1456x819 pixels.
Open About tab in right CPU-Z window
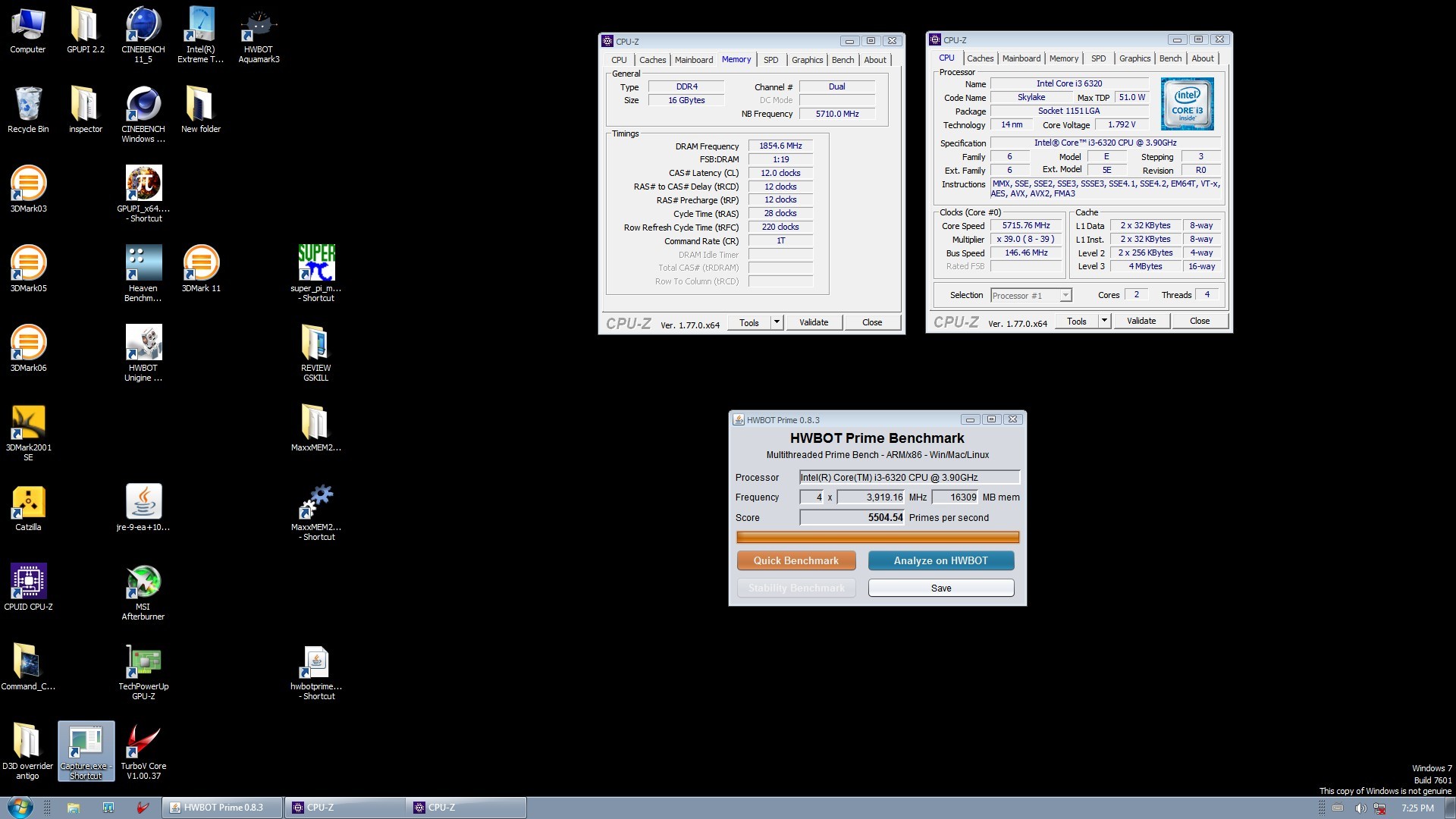click(1202, 58)
